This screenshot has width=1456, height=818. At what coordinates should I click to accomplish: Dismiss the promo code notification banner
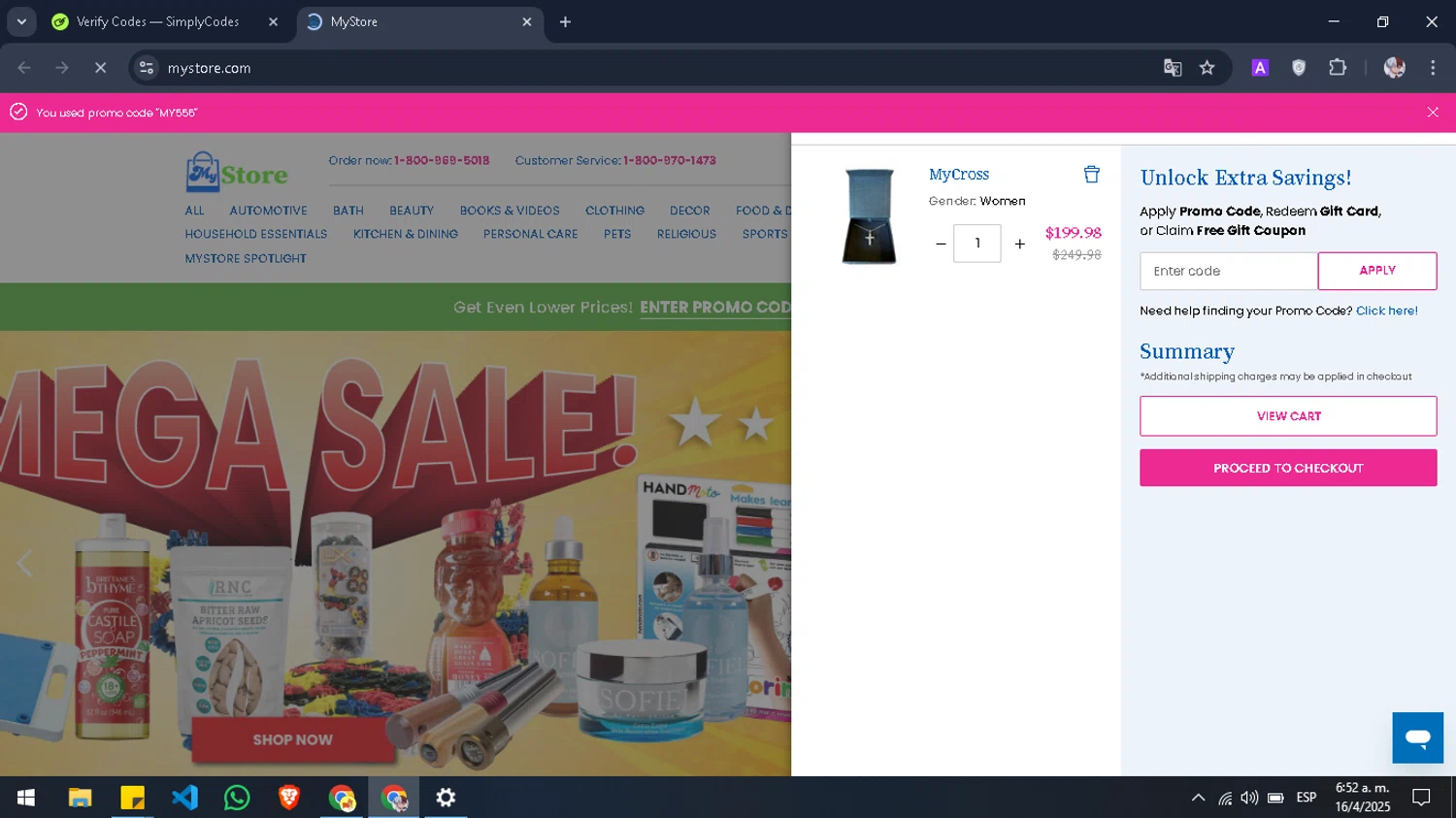[1433, 113]
